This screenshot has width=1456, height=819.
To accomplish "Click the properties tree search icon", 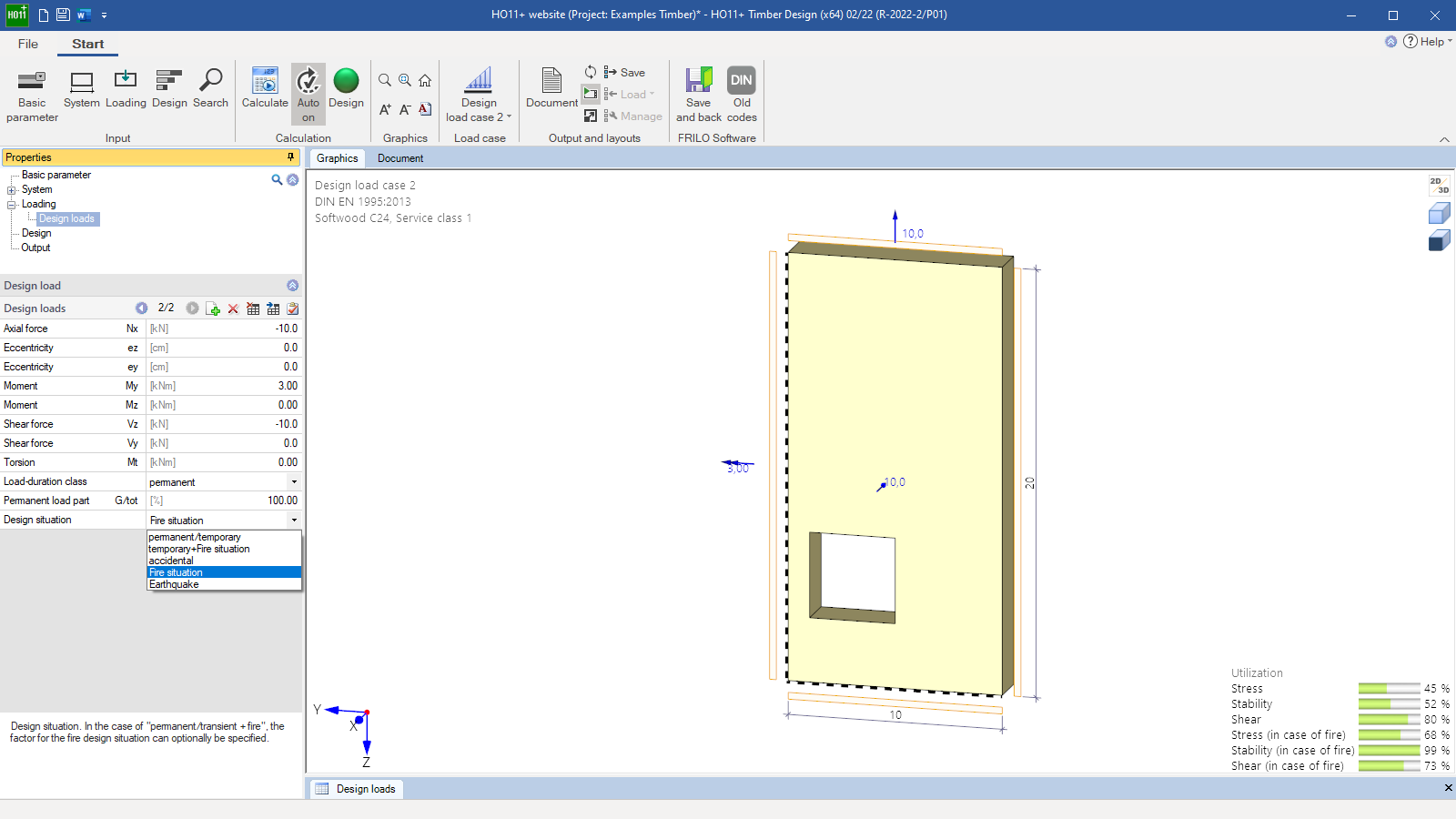I will [277, 179].
